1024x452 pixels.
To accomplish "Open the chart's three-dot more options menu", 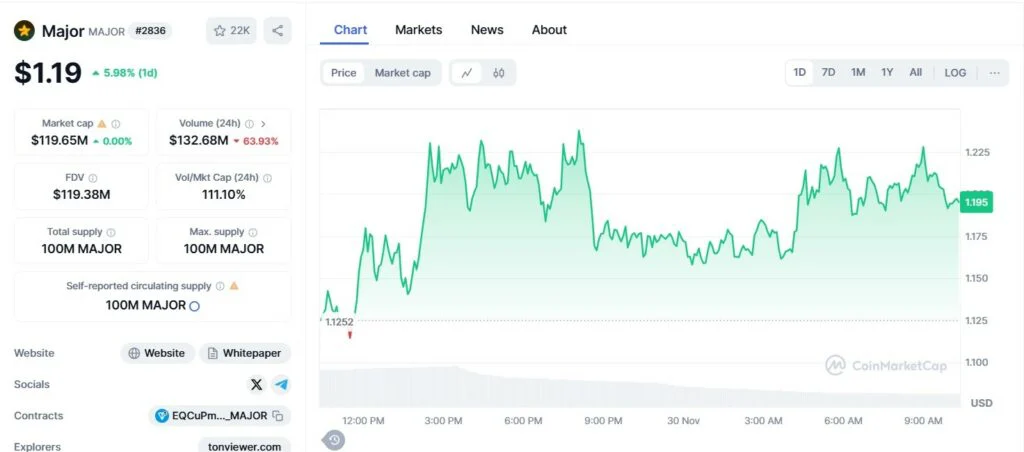I will click(x=994, y=73).
